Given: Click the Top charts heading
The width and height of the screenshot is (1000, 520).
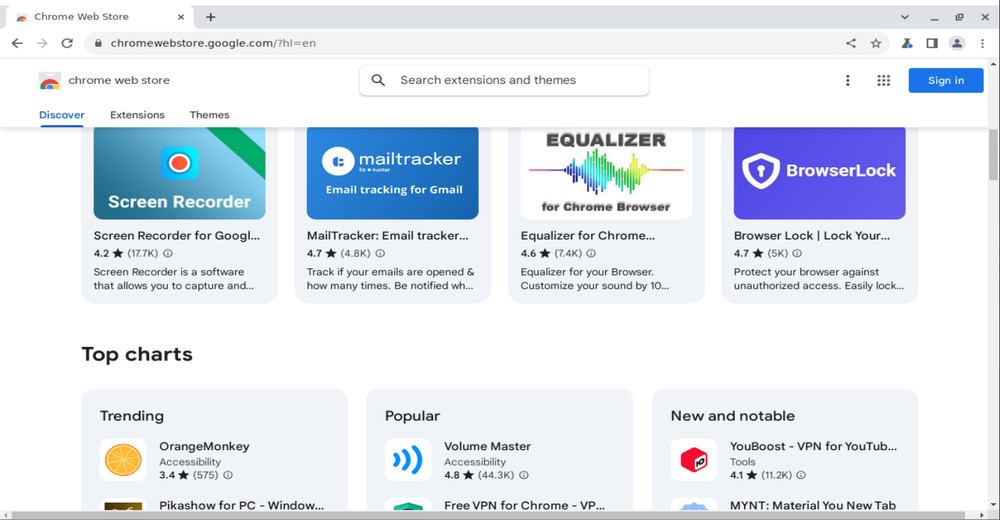Looking at the screenshot, I should click(x=136, y=354).
